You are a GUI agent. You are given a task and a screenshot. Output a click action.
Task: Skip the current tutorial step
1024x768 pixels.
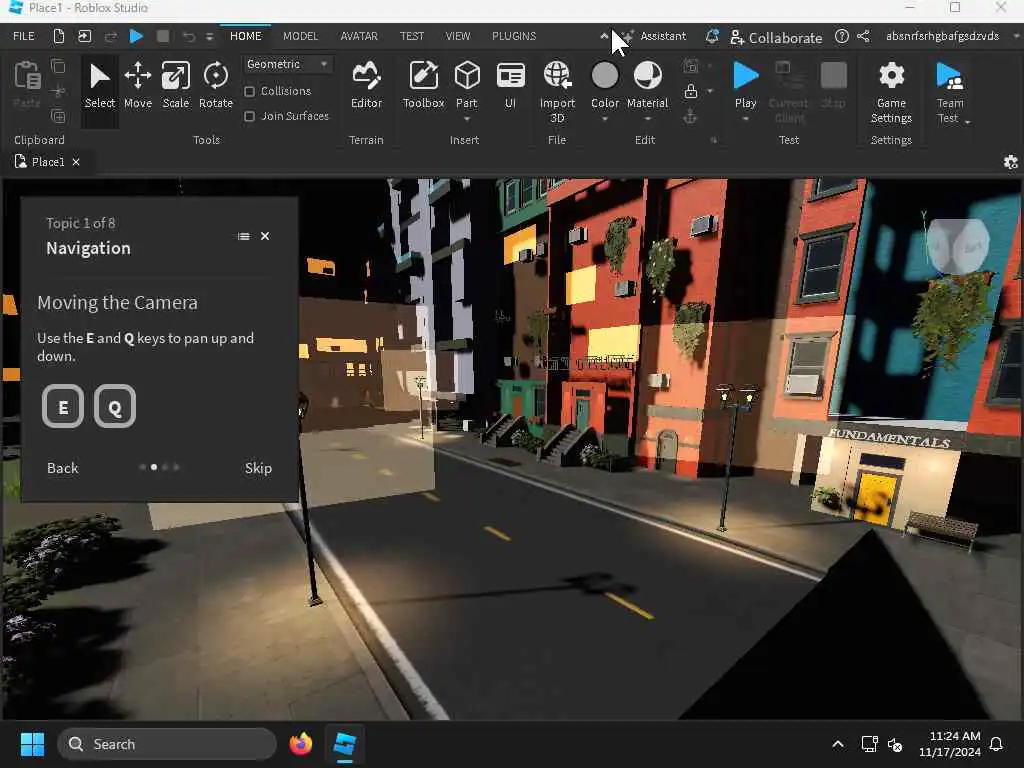[x=258, y=468]
